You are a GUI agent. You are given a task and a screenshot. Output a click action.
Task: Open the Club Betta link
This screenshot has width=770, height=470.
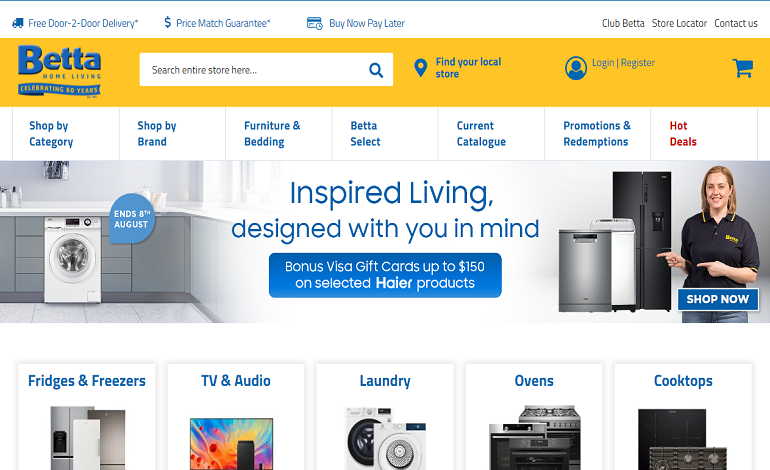(x=623, y=23)
